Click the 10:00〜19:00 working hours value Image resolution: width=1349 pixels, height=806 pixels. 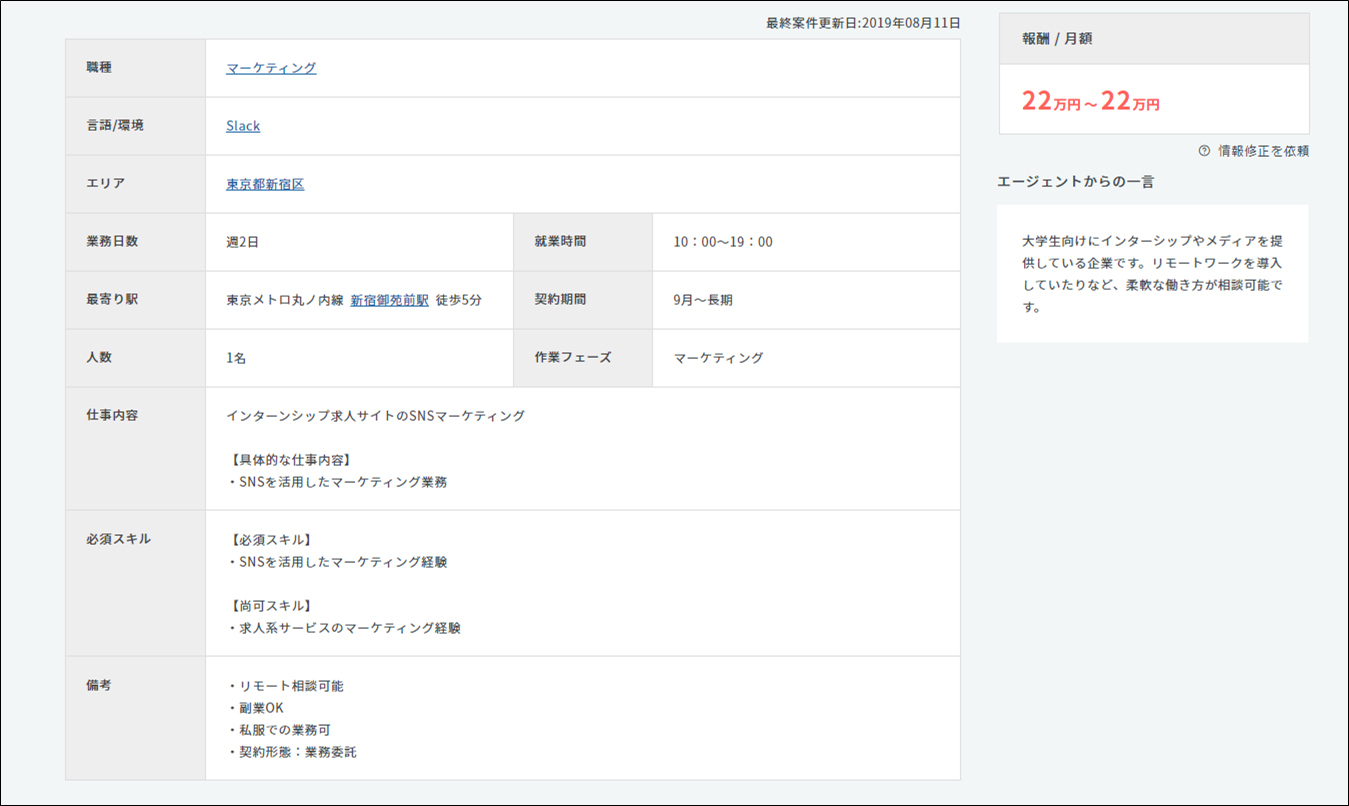pyautogui.click(x=722, y=242)
